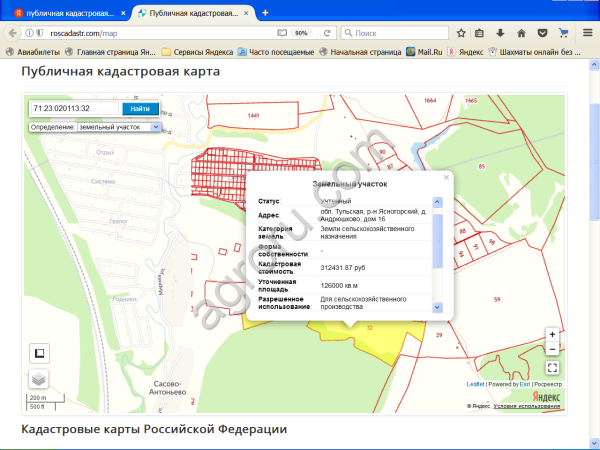
Task: Click the measure tool icon above layers
Action: (x=39, y=353)
